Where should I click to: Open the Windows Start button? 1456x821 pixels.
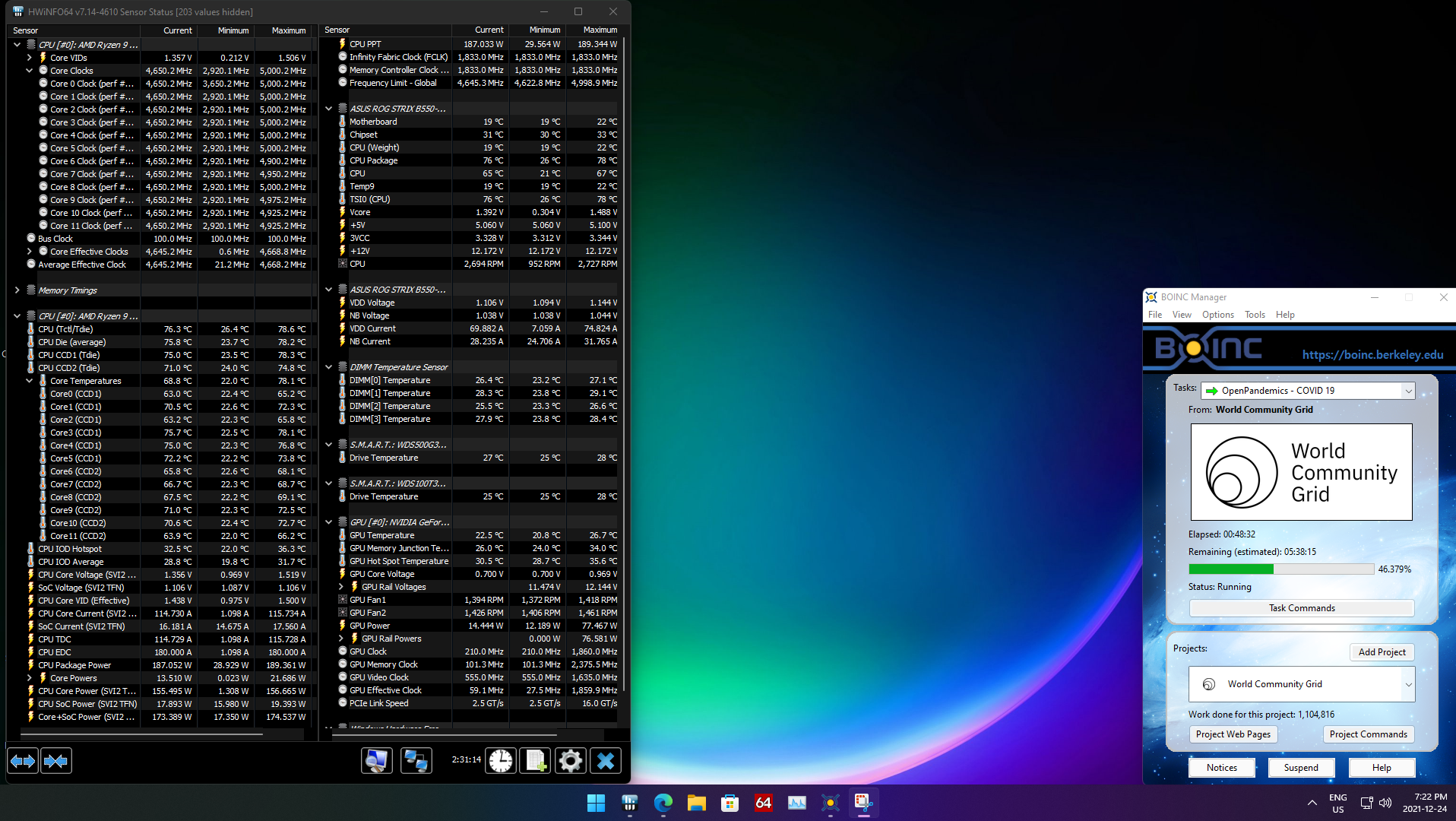(597, 803)
